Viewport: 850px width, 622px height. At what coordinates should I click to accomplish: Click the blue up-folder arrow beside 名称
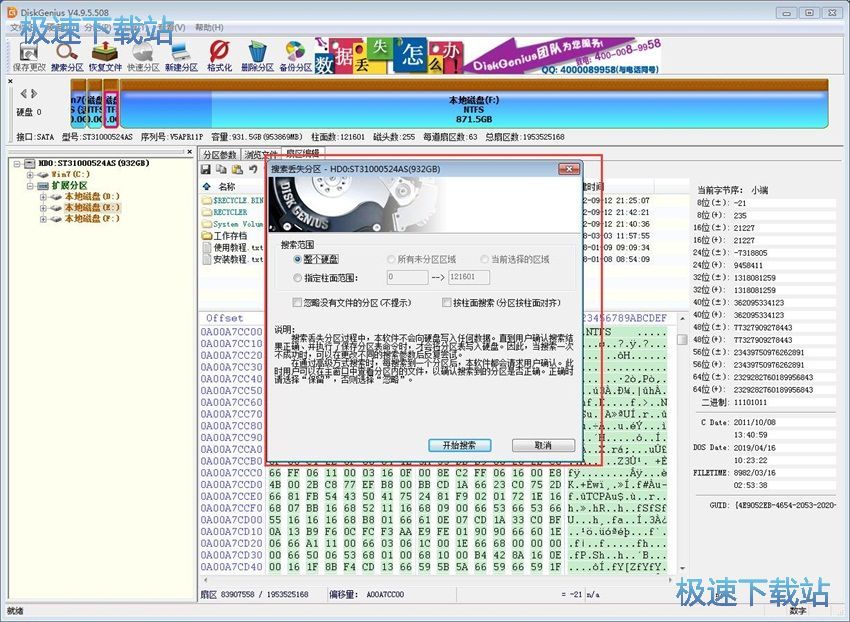[x=207, y=187]
